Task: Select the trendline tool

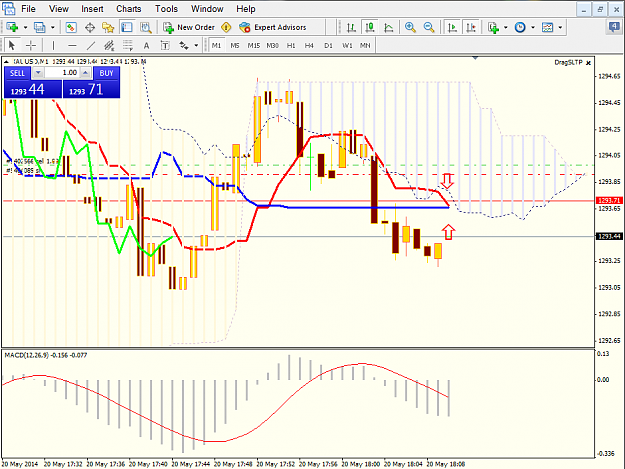Action: click(91, 45)
